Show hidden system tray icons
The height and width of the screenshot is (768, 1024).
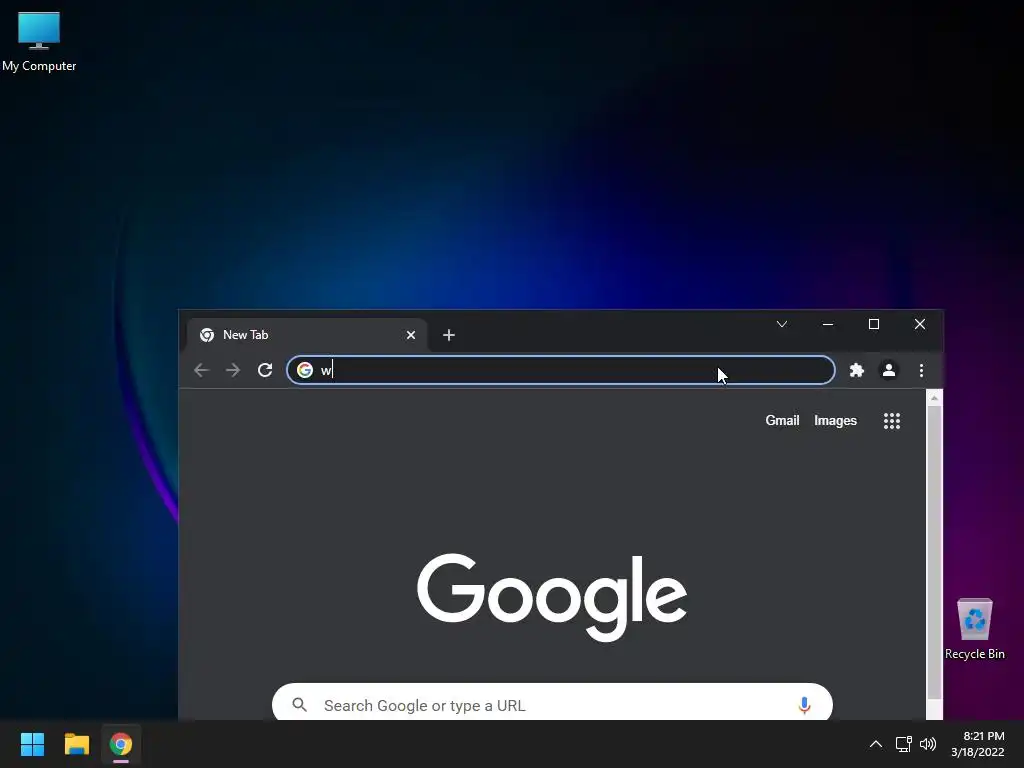click(x=876, y=744)
